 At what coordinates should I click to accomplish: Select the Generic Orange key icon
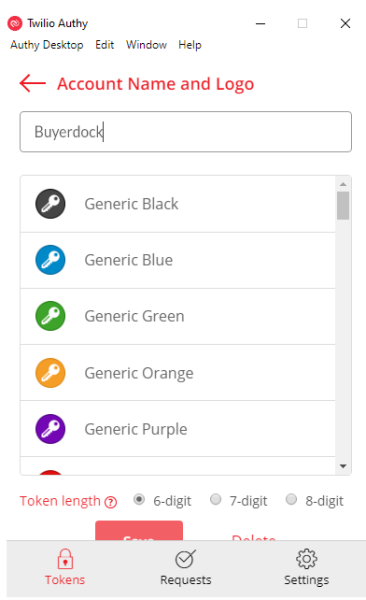click(50, 373)
